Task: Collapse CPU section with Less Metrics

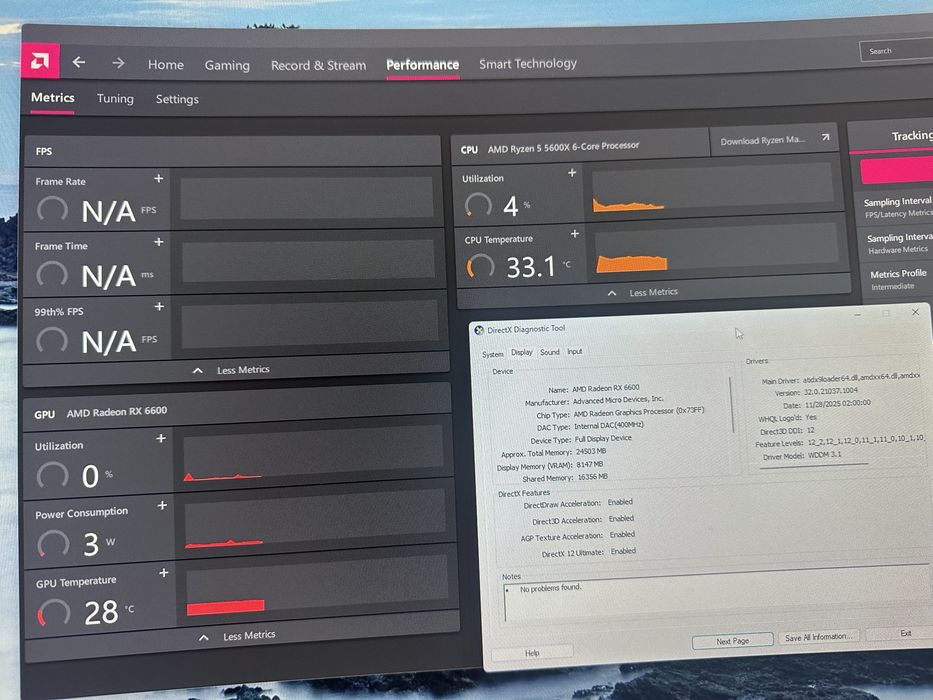Action: 643,292
